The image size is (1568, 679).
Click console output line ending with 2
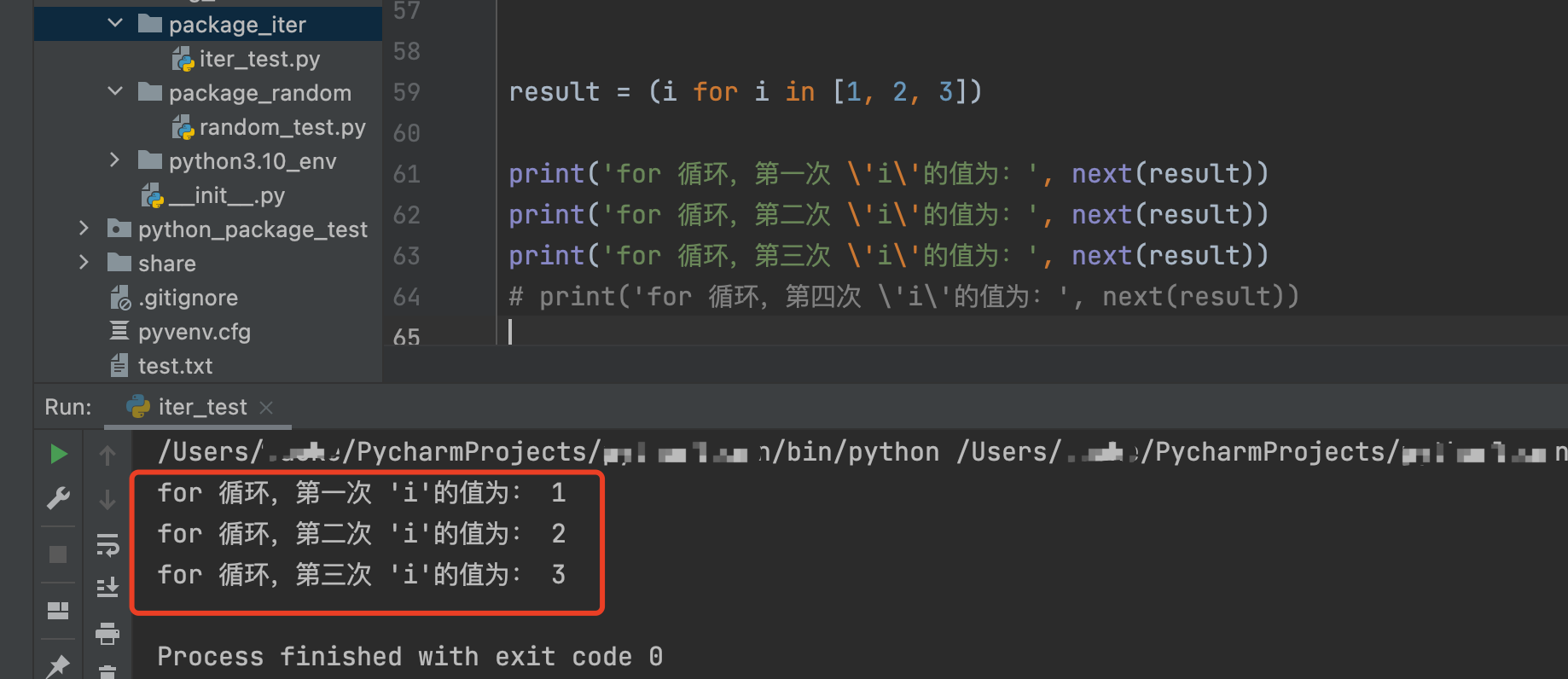pos(362,533)
